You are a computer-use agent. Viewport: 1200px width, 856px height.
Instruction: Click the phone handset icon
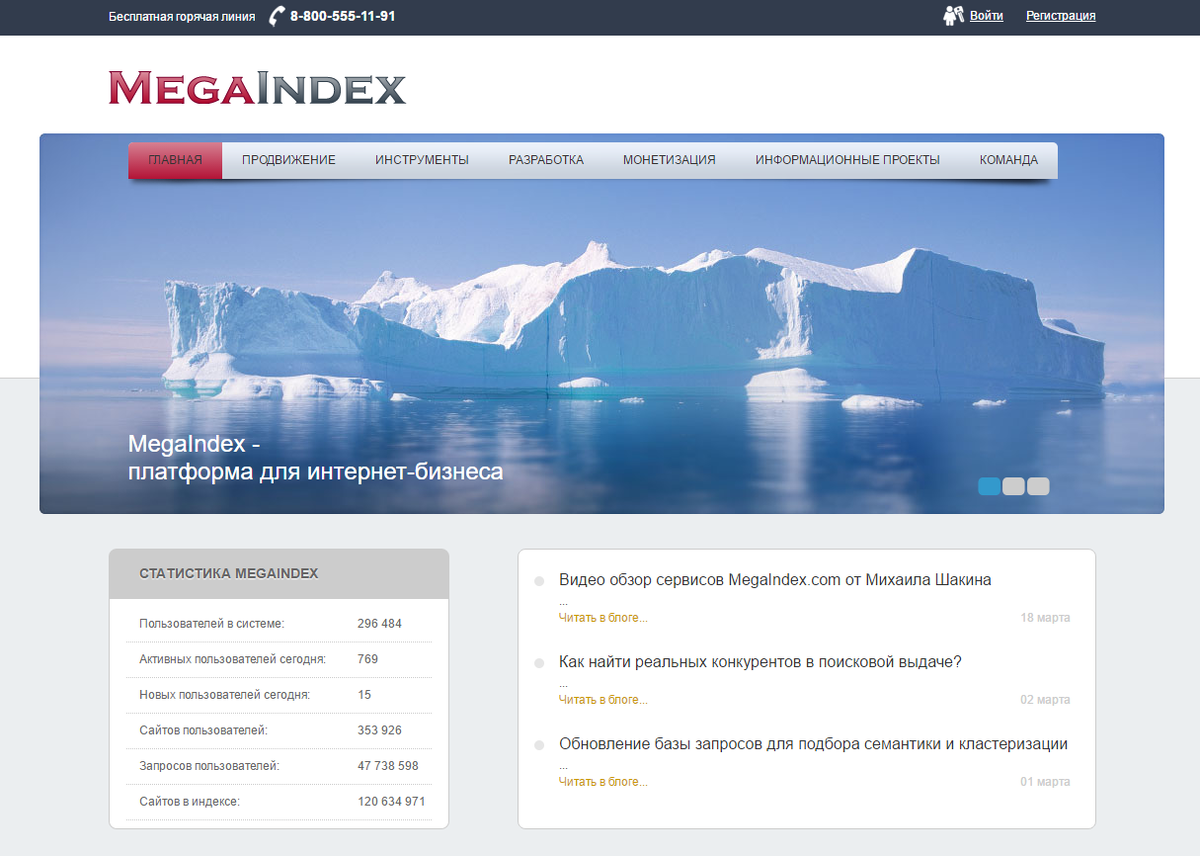pyautogui.click(x=277, y=16)
